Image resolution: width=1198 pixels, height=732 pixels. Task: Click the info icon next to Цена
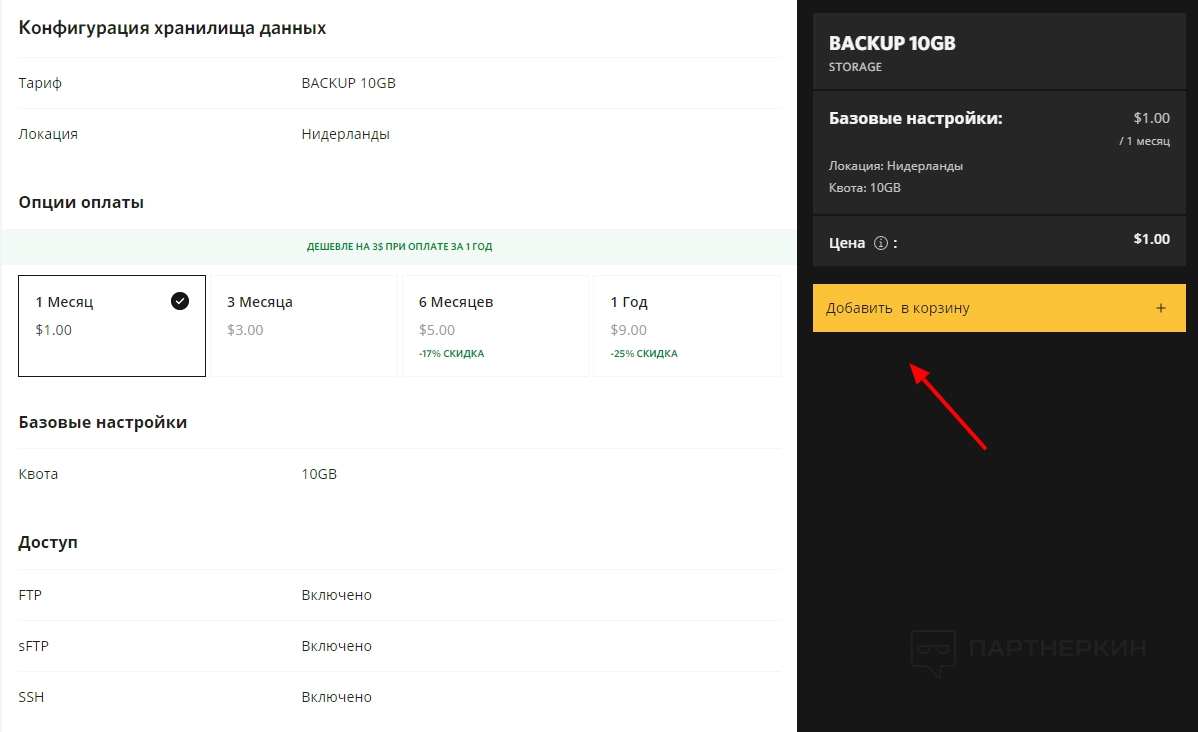[881, 242]
